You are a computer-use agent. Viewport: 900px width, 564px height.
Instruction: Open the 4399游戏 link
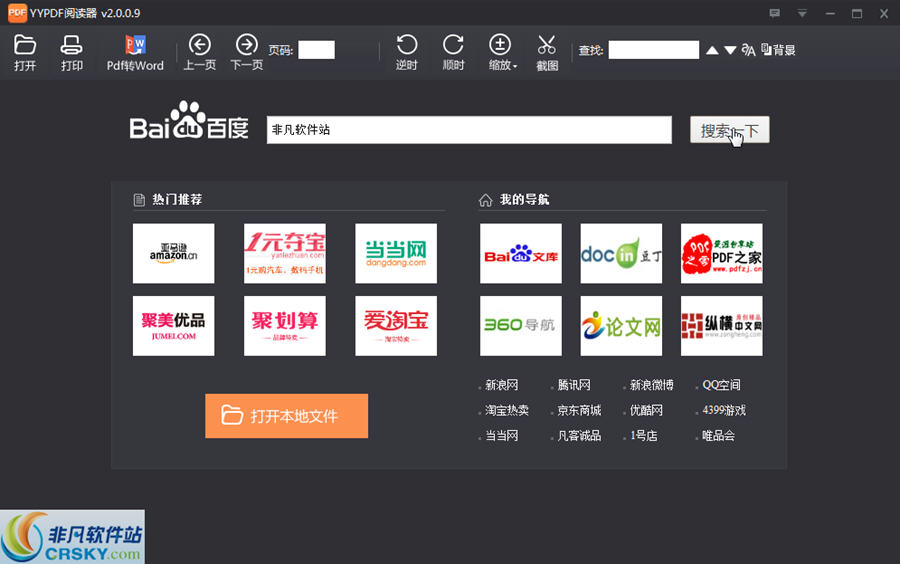[x=724, y=410]
